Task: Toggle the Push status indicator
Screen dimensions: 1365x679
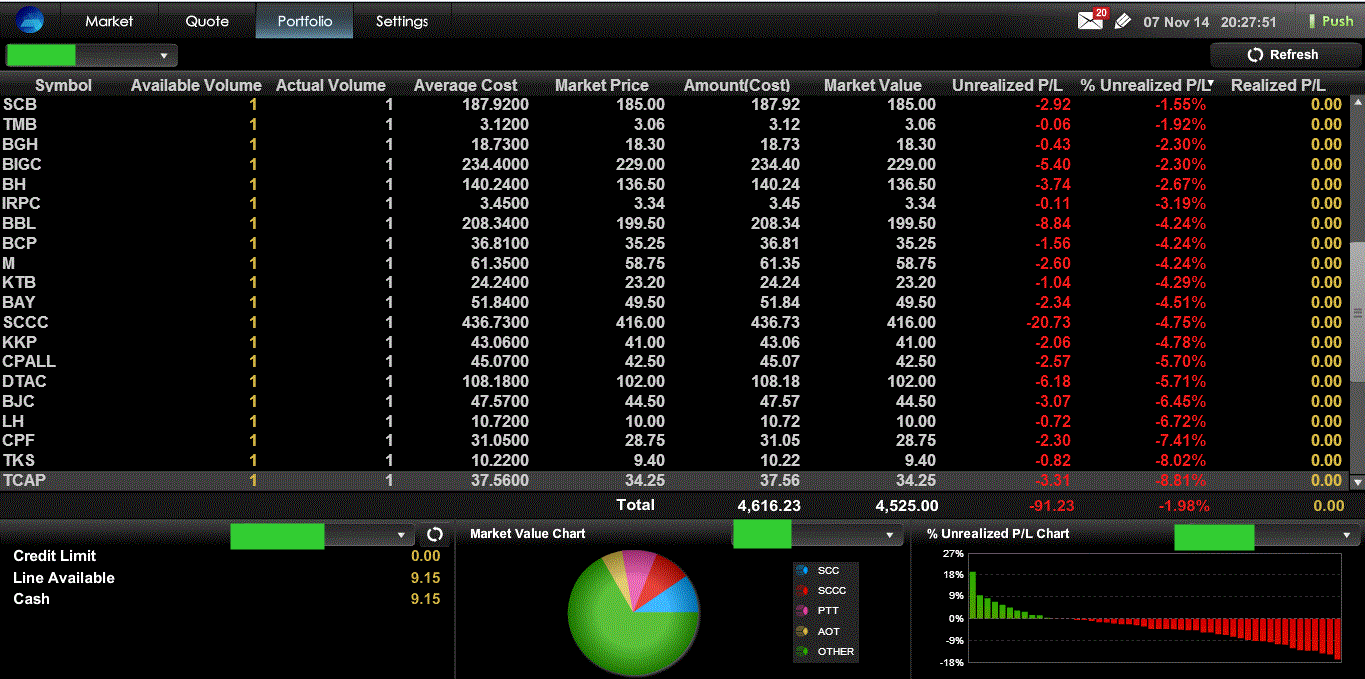Action: (1330, 21)
